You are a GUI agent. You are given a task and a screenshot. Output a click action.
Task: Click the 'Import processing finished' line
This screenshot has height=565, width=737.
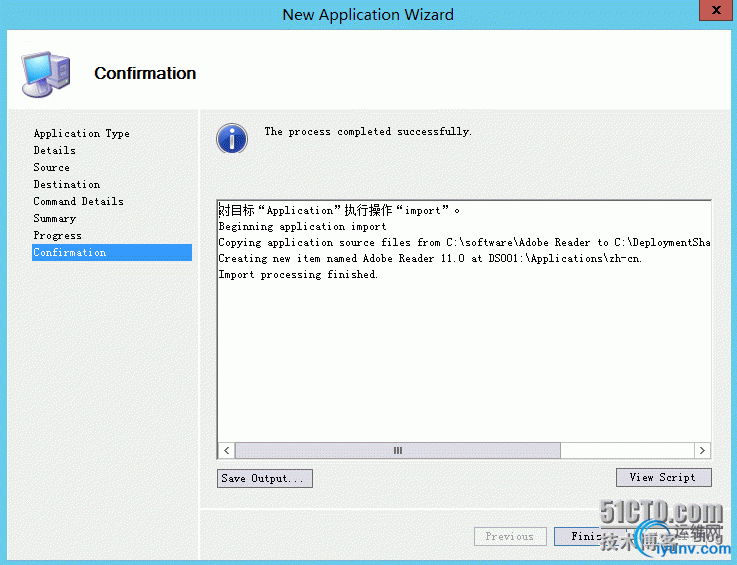click(x=298, y=275)
